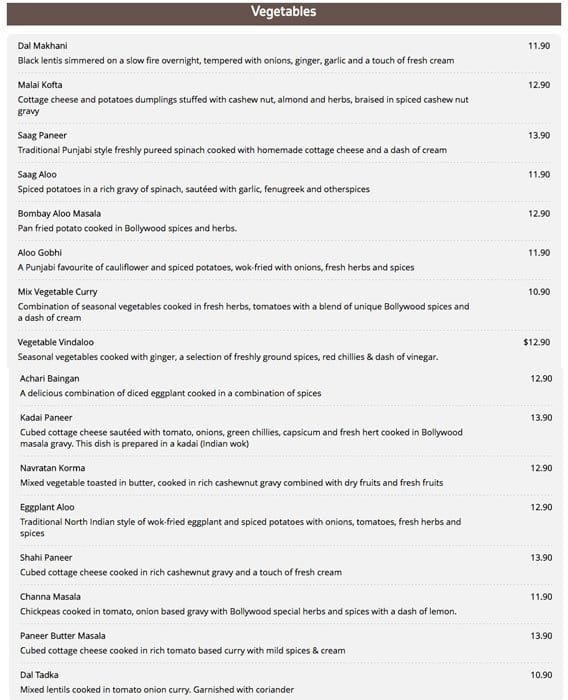Choose Mix Vegetable Curry entry

58,292
